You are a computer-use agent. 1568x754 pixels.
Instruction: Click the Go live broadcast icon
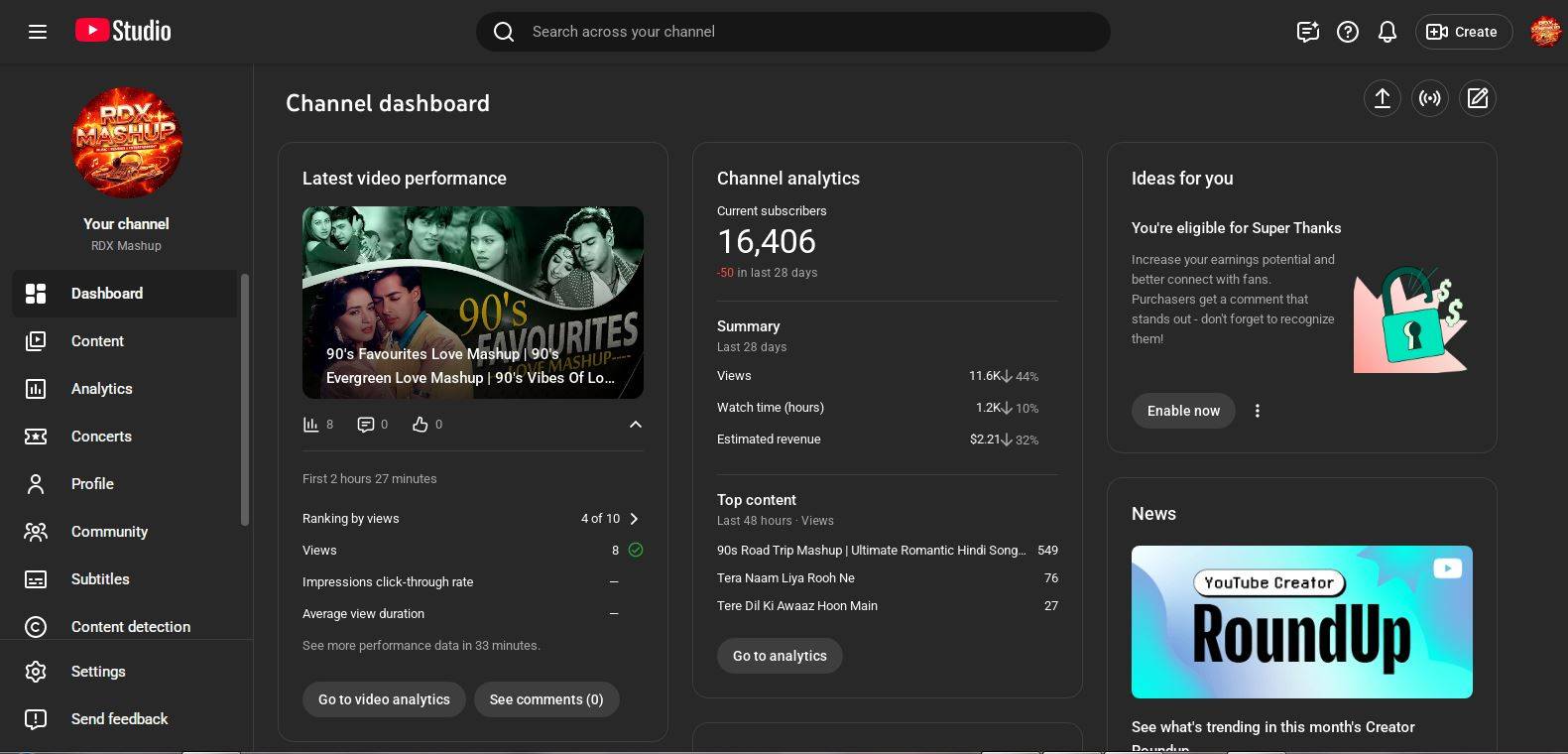pos(1429,98)
